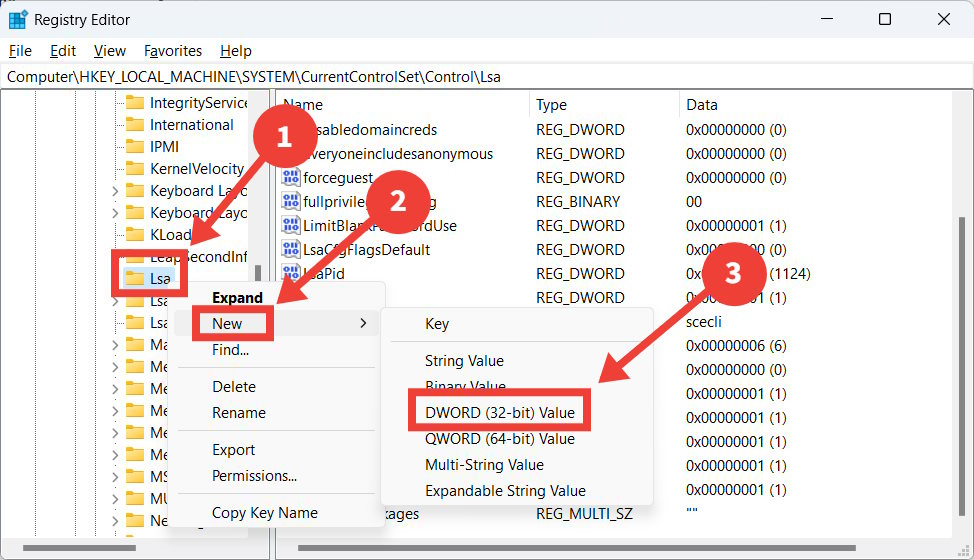The height and width of the screenshot is (560, 974).
Task: Click the tree pane vertical scrollbar thumb
Action: click(x=258, y=274)
